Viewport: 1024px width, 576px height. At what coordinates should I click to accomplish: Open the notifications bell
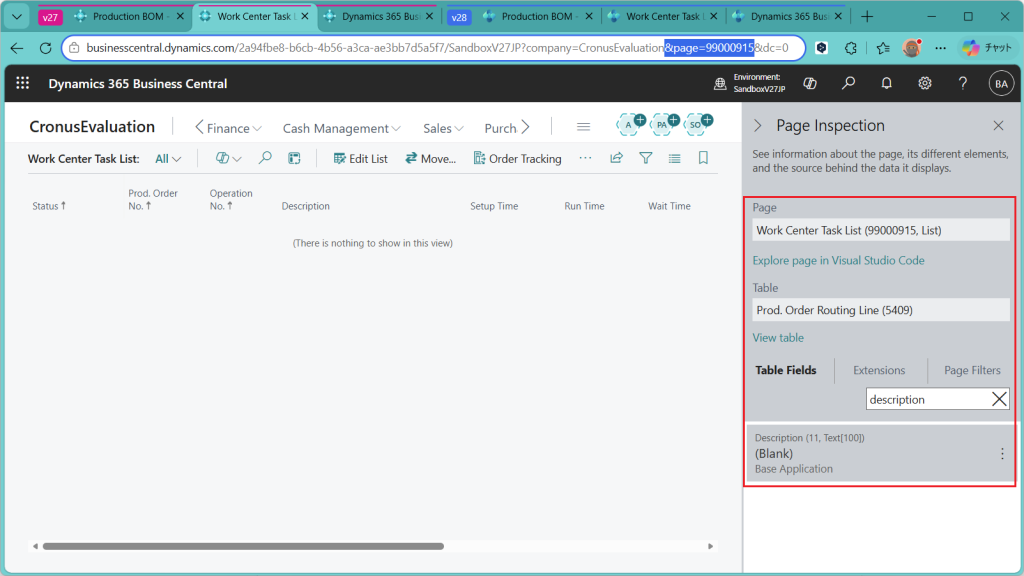click(x=886, y=84)
